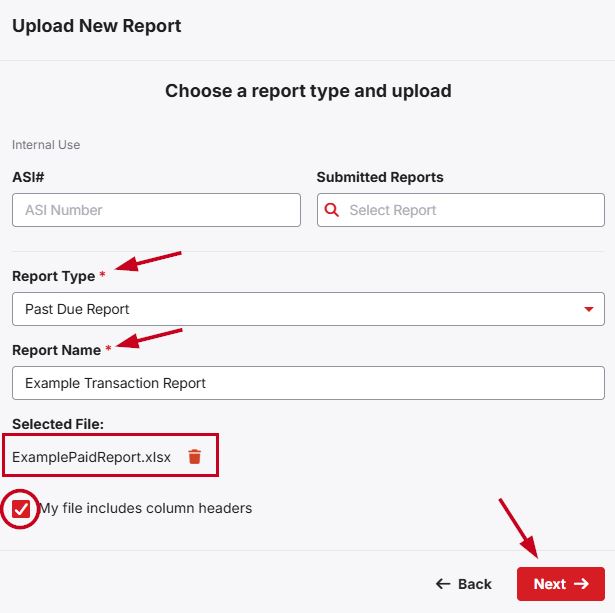Click the right arrow icon on Next
Viewport: 615px width, 613px height.
(x=582, y=584)
